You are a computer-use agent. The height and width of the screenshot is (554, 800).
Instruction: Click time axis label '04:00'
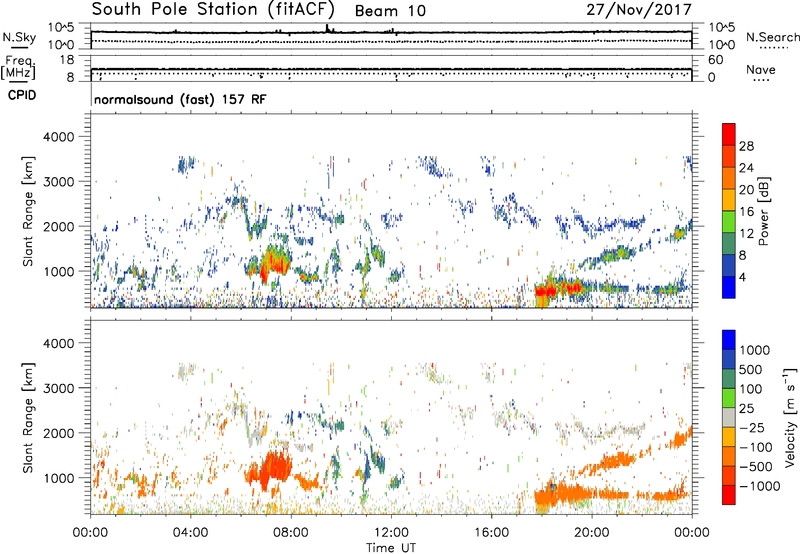(190, 533)
